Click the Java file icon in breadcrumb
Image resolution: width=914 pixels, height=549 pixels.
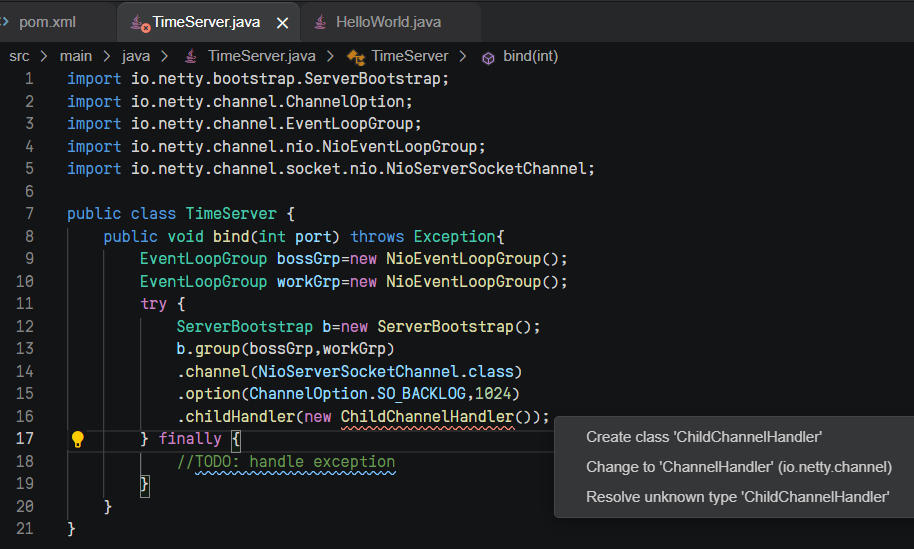tap(191, 57)
